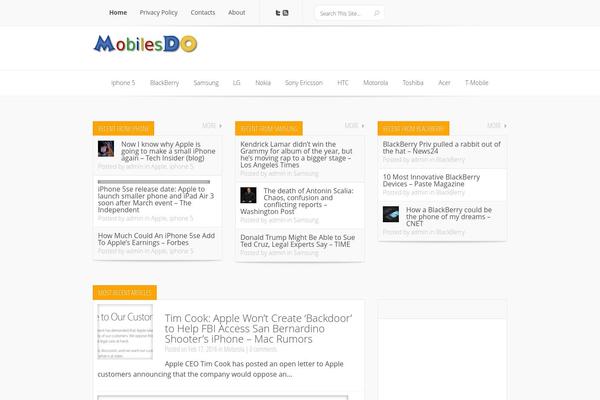The image size is (600, 400).
Task: Open The death of Antonin Scalia article
Action: [297, 201]
